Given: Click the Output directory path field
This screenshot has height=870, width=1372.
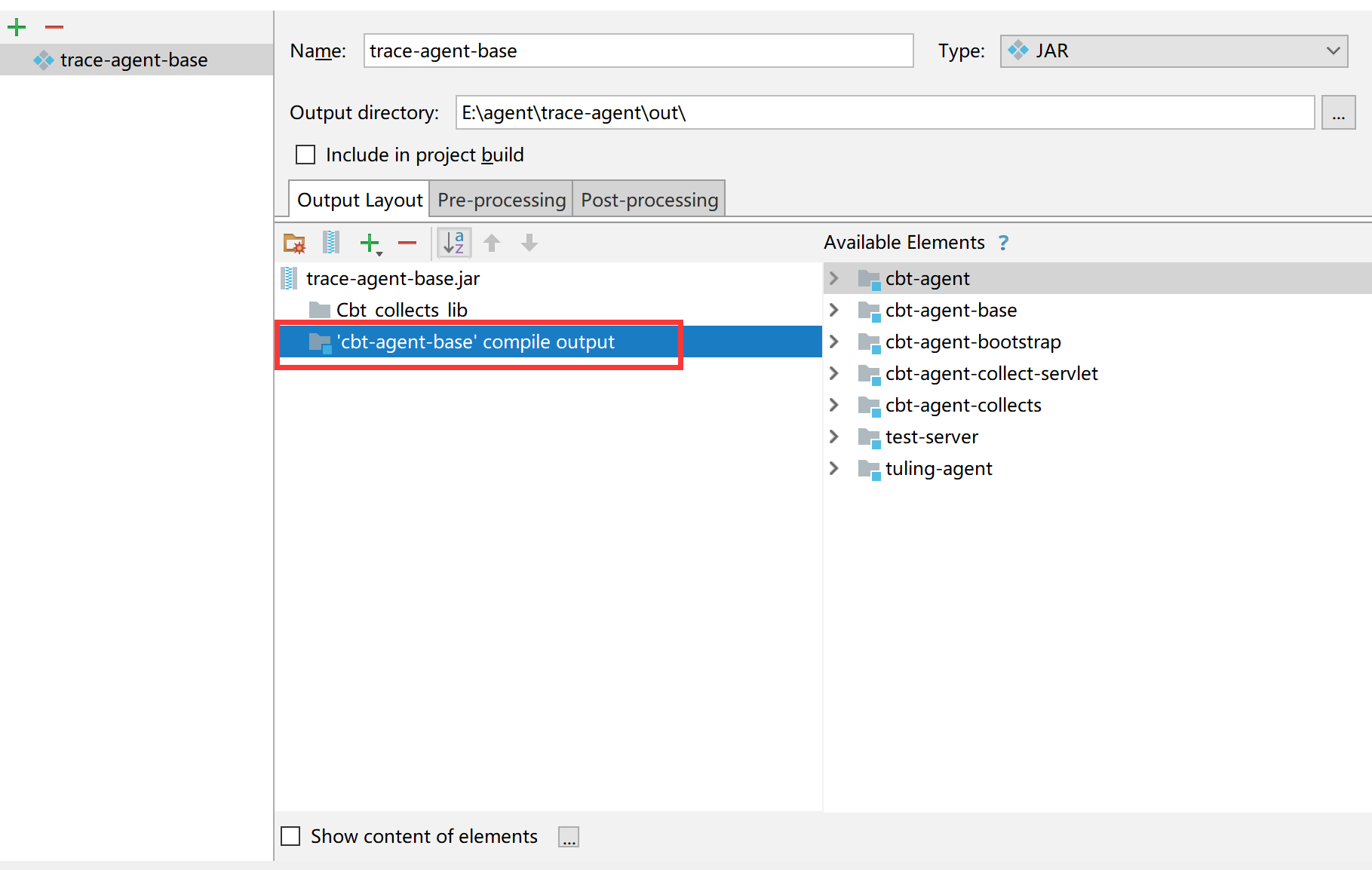Looking at the screenshot, I should coord(885,112).
